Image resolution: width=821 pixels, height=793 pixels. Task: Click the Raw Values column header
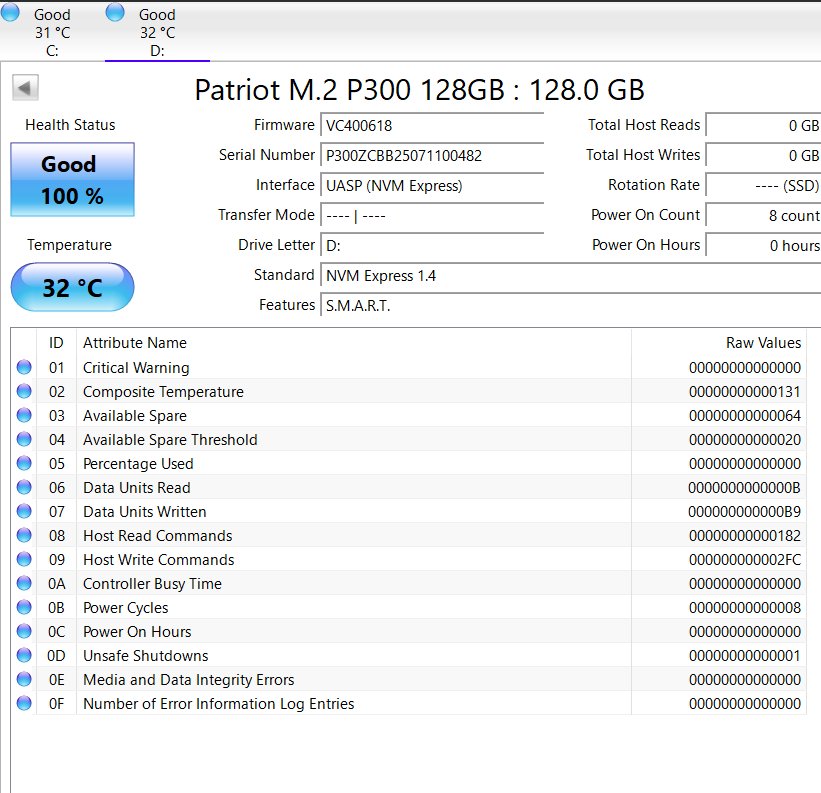coord(763,343)
